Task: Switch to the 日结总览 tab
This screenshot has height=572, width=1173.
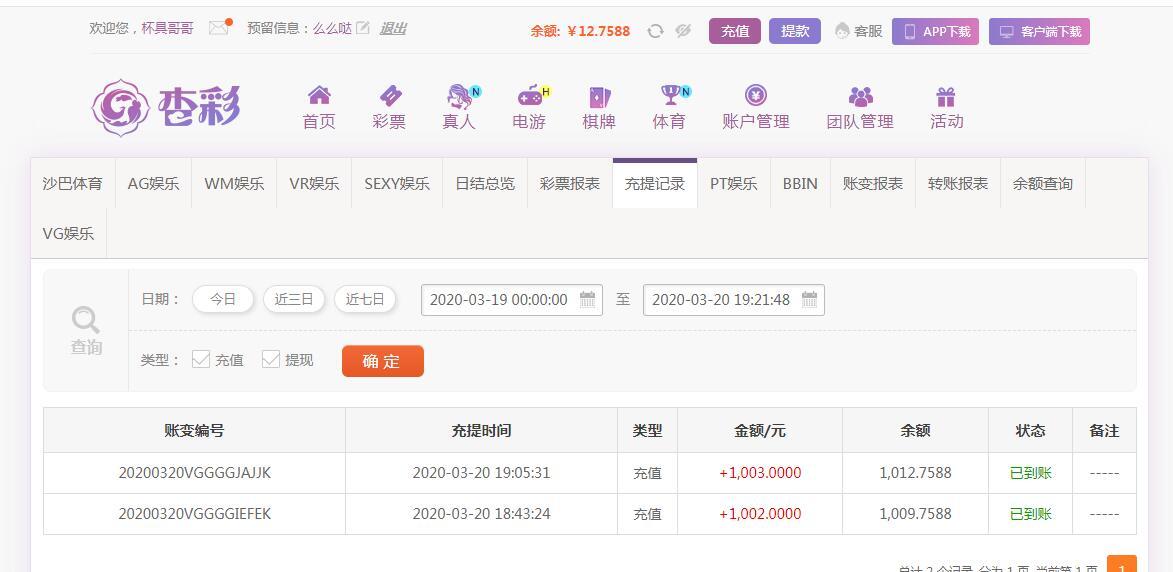Action: pos(486,183)
